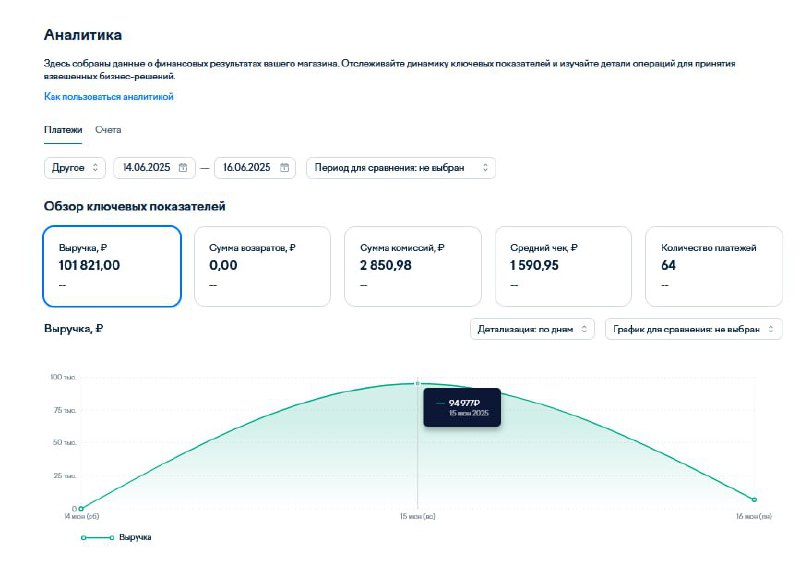Select the Количество платежей metric card
The image size is (800, 566).
[x=714, y=266]
